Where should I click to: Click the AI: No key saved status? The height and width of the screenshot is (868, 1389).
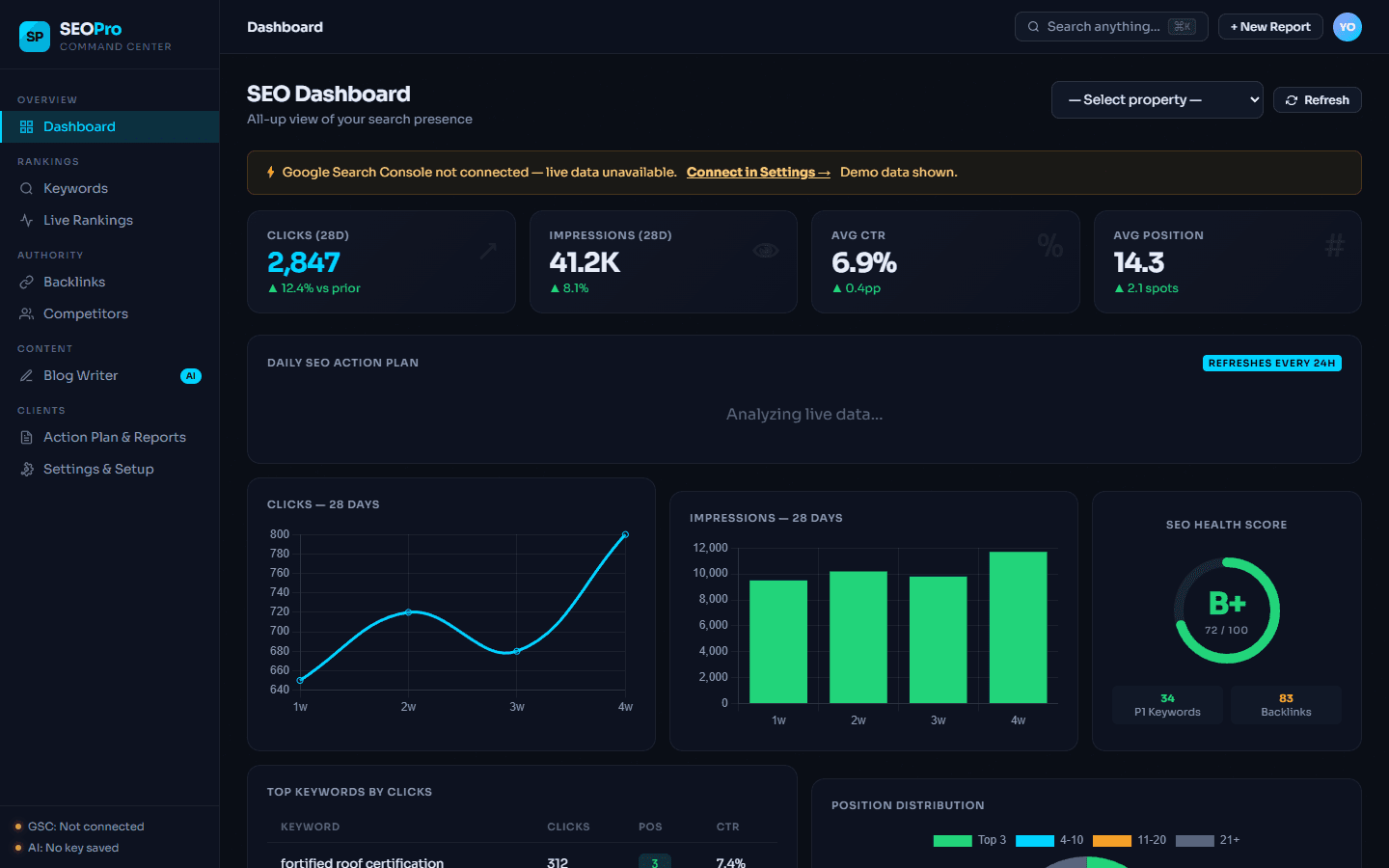click(x=68, y=848)
